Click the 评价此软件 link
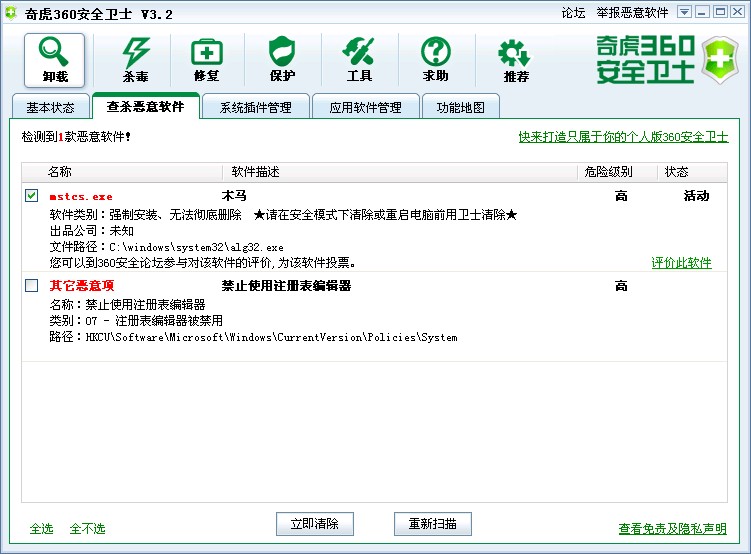Viewport: 751px width, 554px height. (x=681, y=262)
